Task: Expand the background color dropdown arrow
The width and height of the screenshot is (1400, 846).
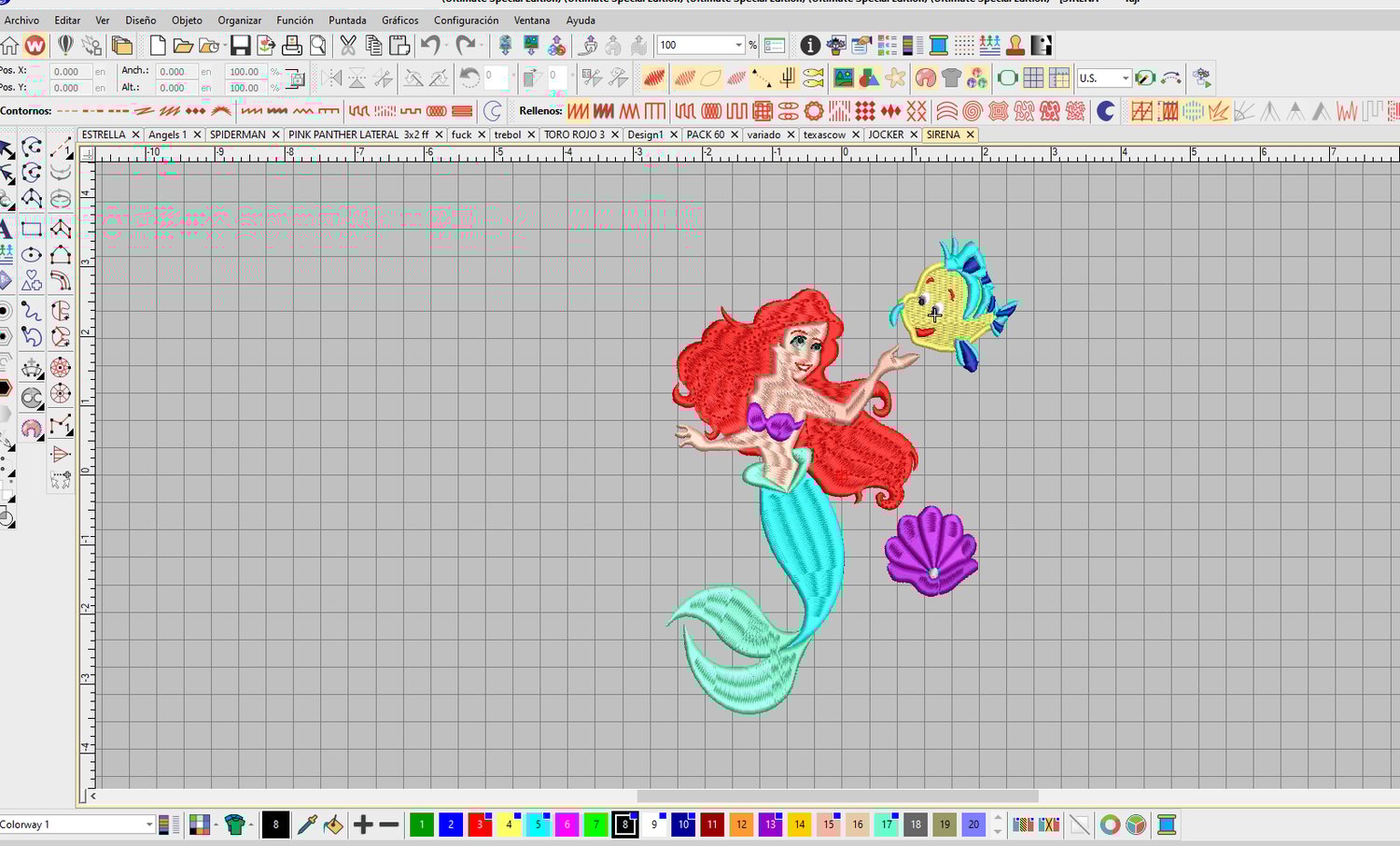Action: (x=215, y=825)
